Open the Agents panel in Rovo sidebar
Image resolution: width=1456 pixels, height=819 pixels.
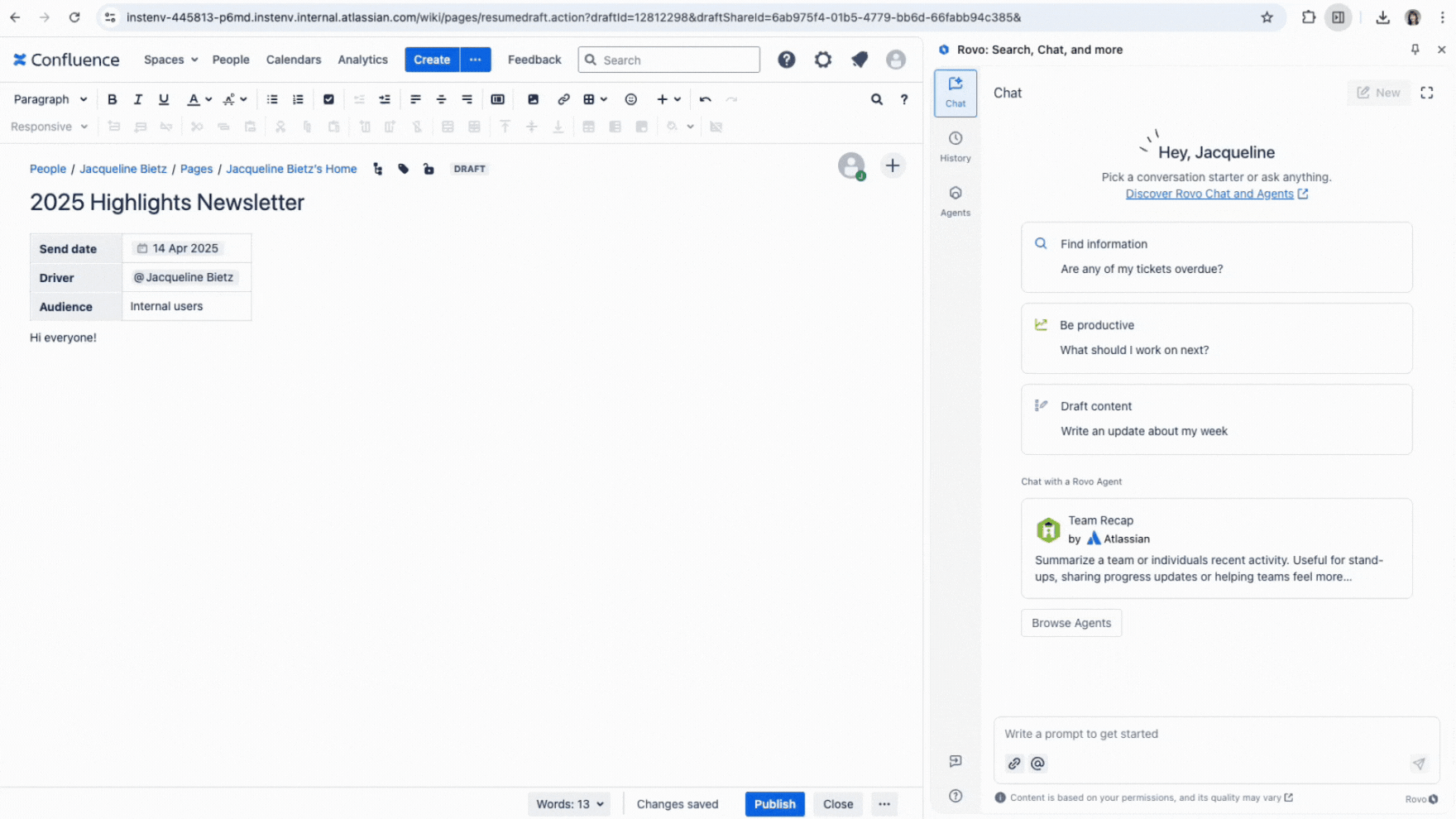(955, 199)
